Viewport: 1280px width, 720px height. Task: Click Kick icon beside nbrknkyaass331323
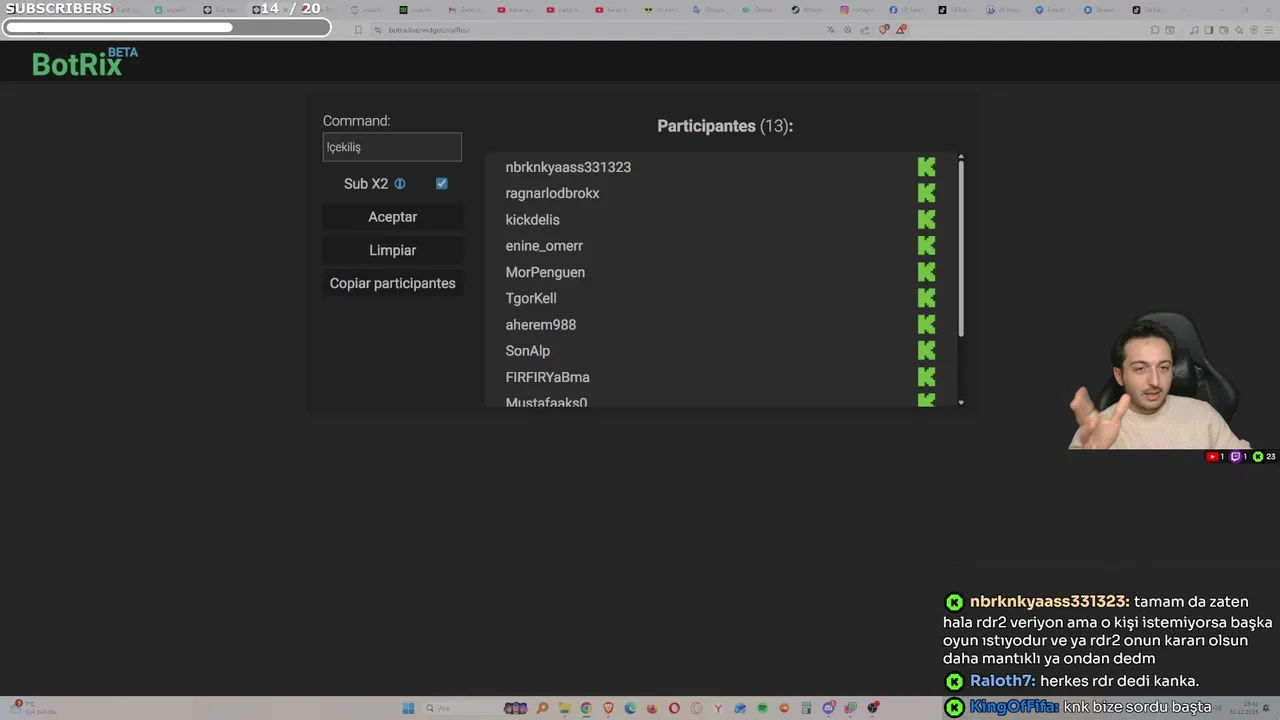[x=927, y=167]
